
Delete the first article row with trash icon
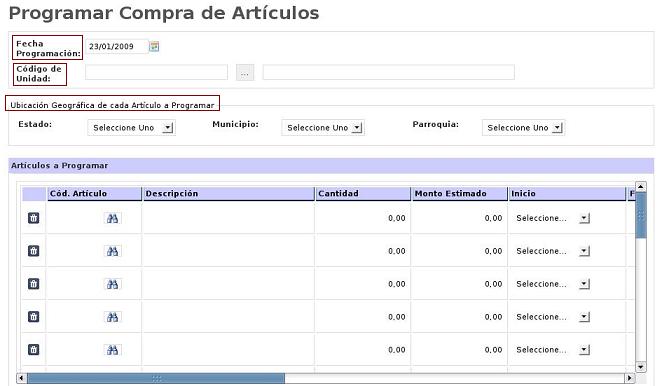[x=34, y=218]
